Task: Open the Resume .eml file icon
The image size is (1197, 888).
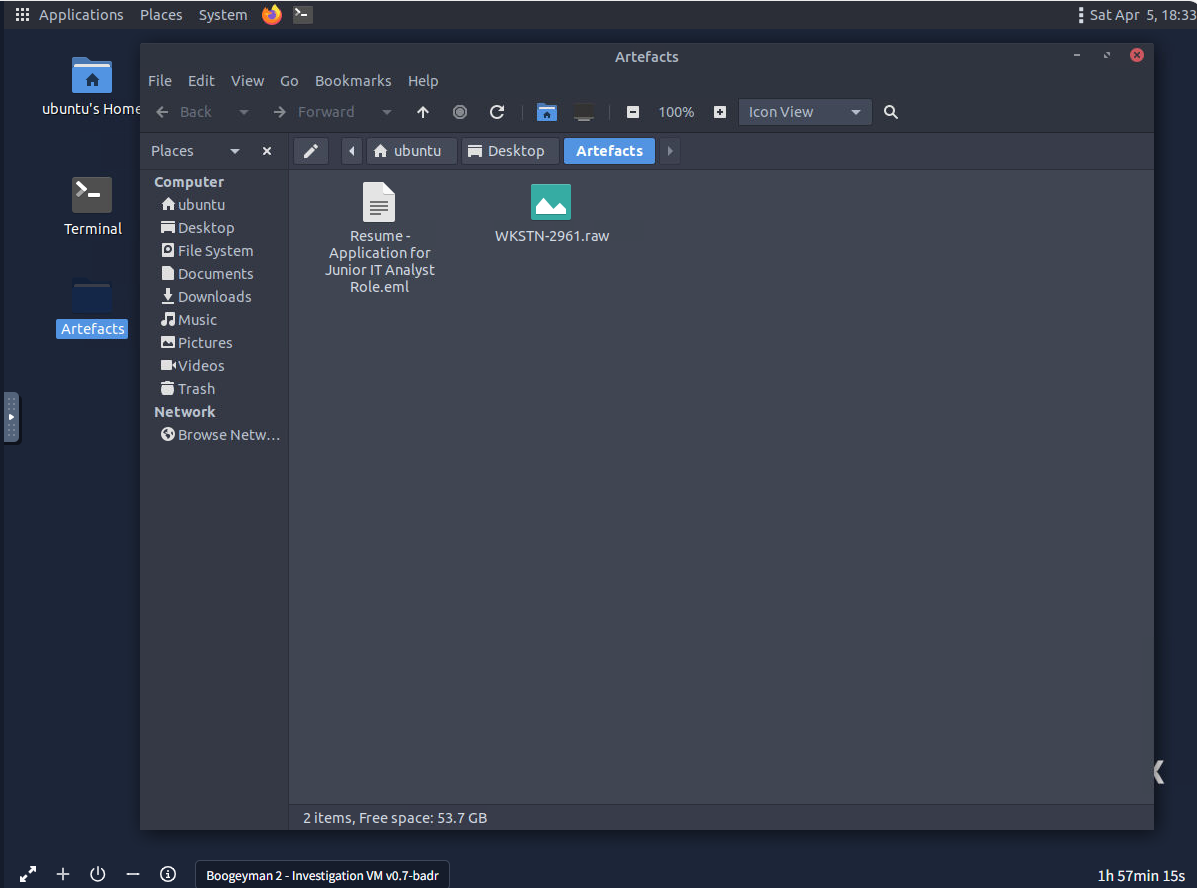Action: [x=379, y=202]
